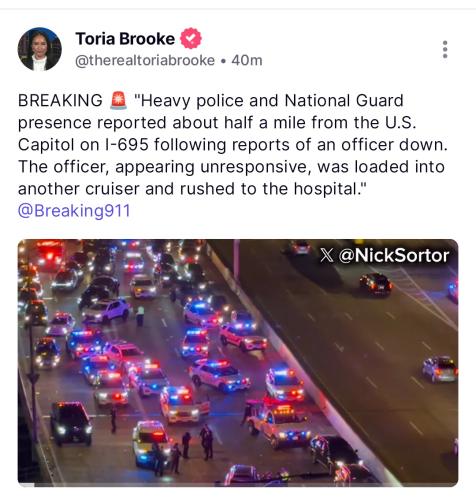
Task: Visit the @therealtoriabrooke handle
Action: pos(145,60)
